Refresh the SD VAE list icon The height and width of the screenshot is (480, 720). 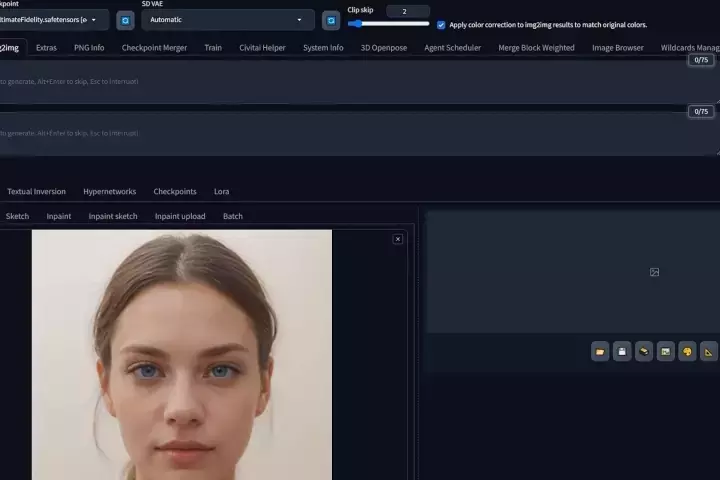point(331,21)
